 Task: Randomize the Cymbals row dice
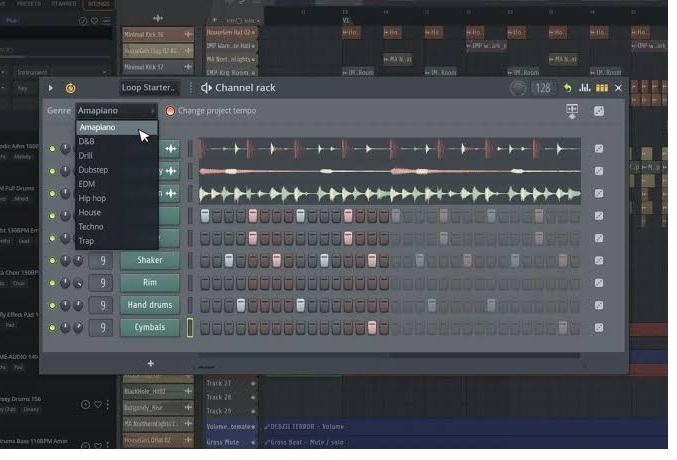click(599, 327)
